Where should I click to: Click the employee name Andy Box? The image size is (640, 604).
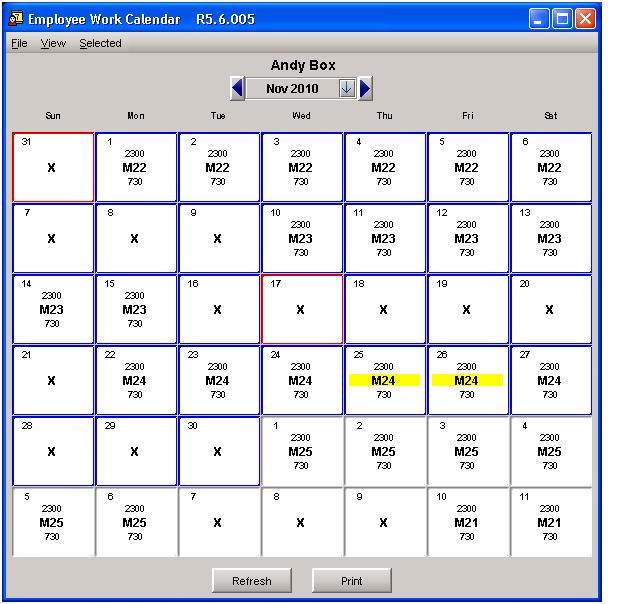click(x=303, y=65)
